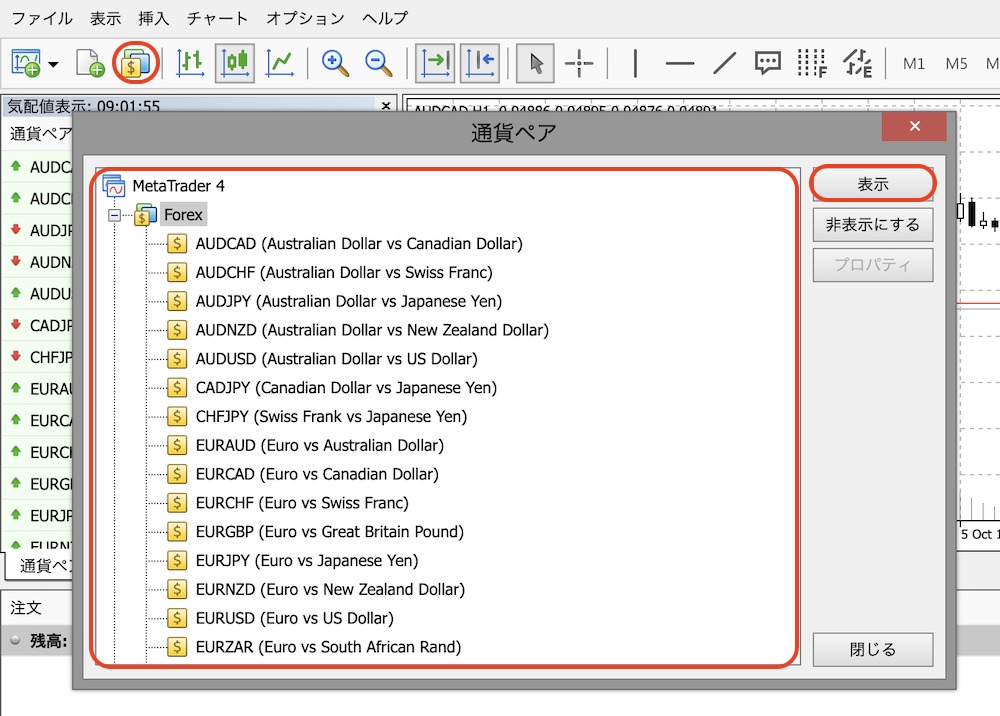Viewport: 1000px width, 716px height.
Task: Select AUDUSD (Australian Dollar vs US Dollar)
Action: pyautogui.click(x=322, y=359)
